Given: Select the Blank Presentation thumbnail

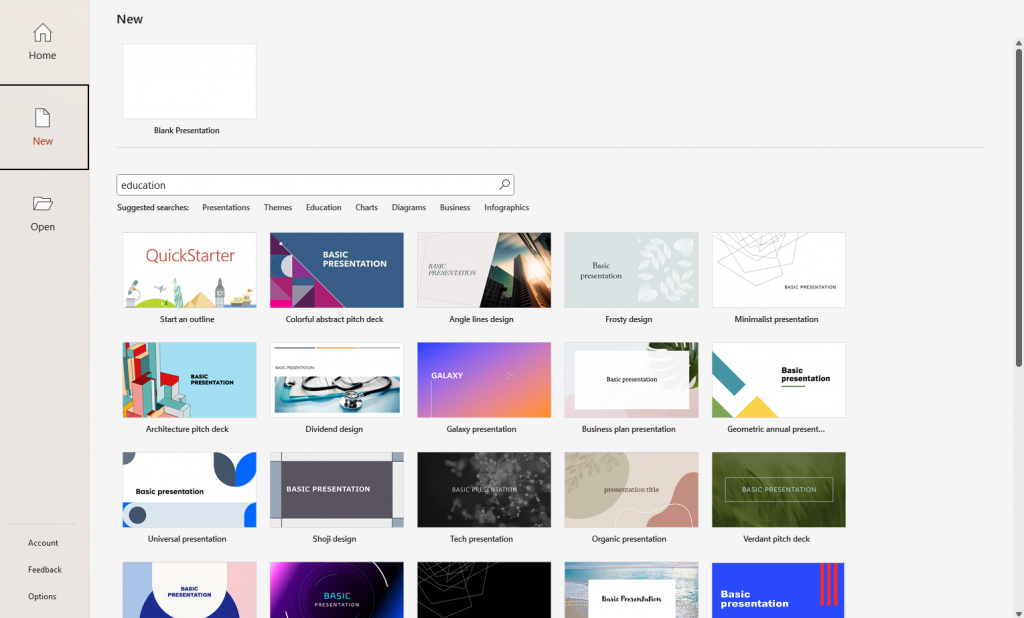Looking at the screenshot, I should click(x=189, y=81).
